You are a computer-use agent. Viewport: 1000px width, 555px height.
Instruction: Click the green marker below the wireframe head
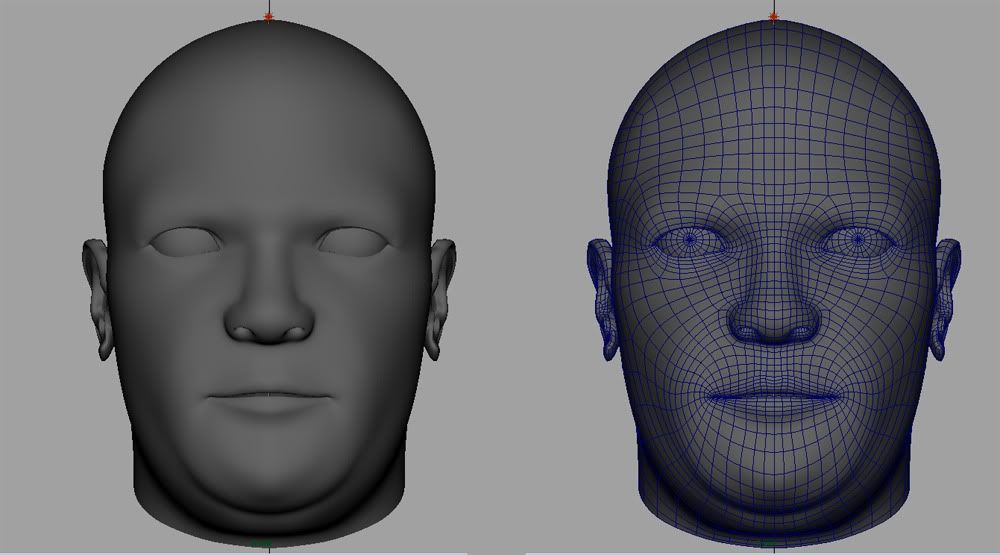pos(767,543)
